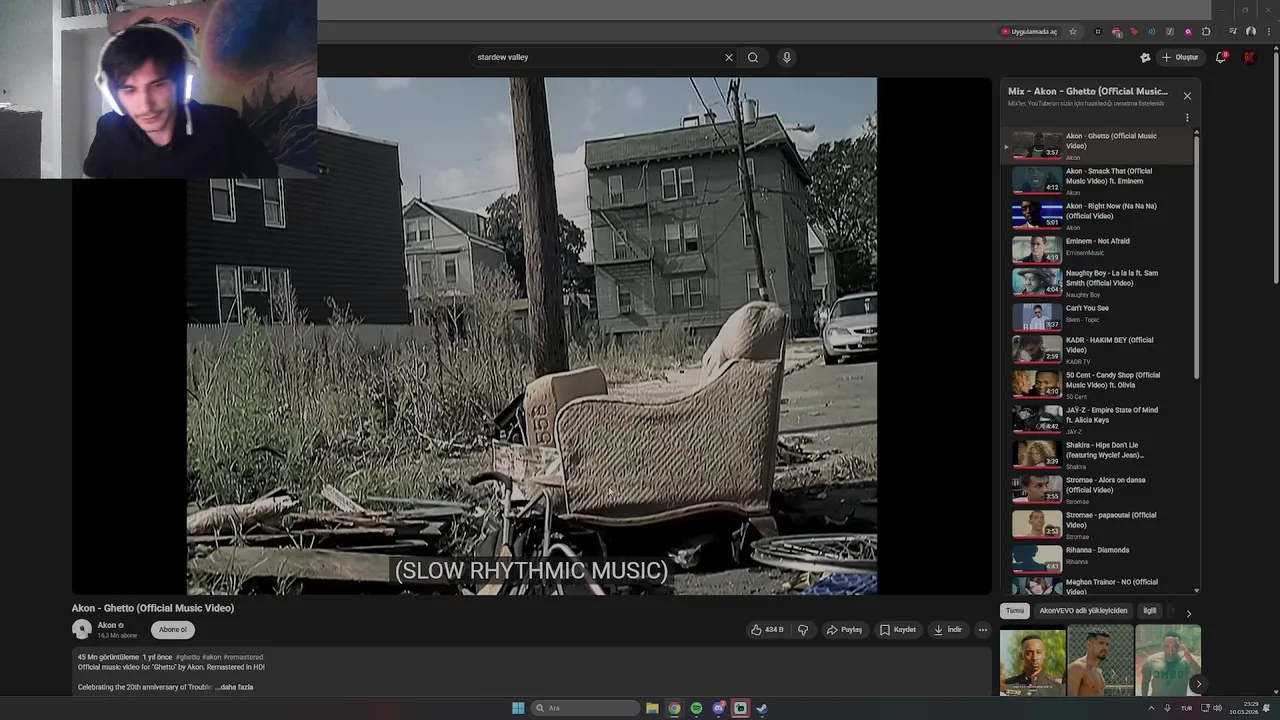This screenshot has width=1280, height=720.
Task: Play 'Rihanna - Diamonds' from Mix
Action: pyautogui.click(x=1098, y=557)
